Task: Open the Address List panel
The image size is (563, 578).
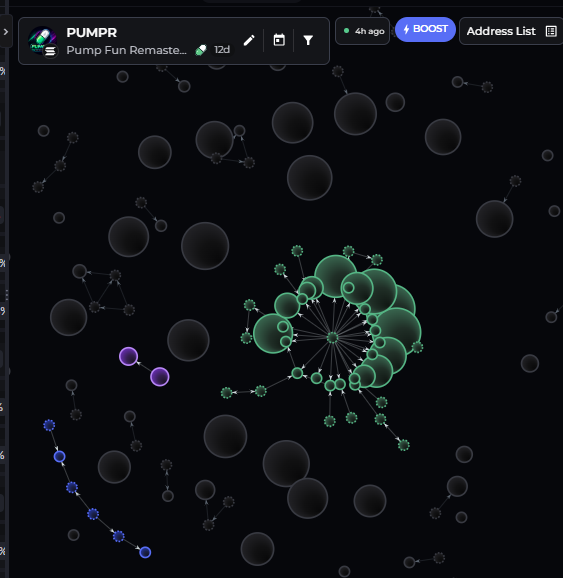Action: 511,31
